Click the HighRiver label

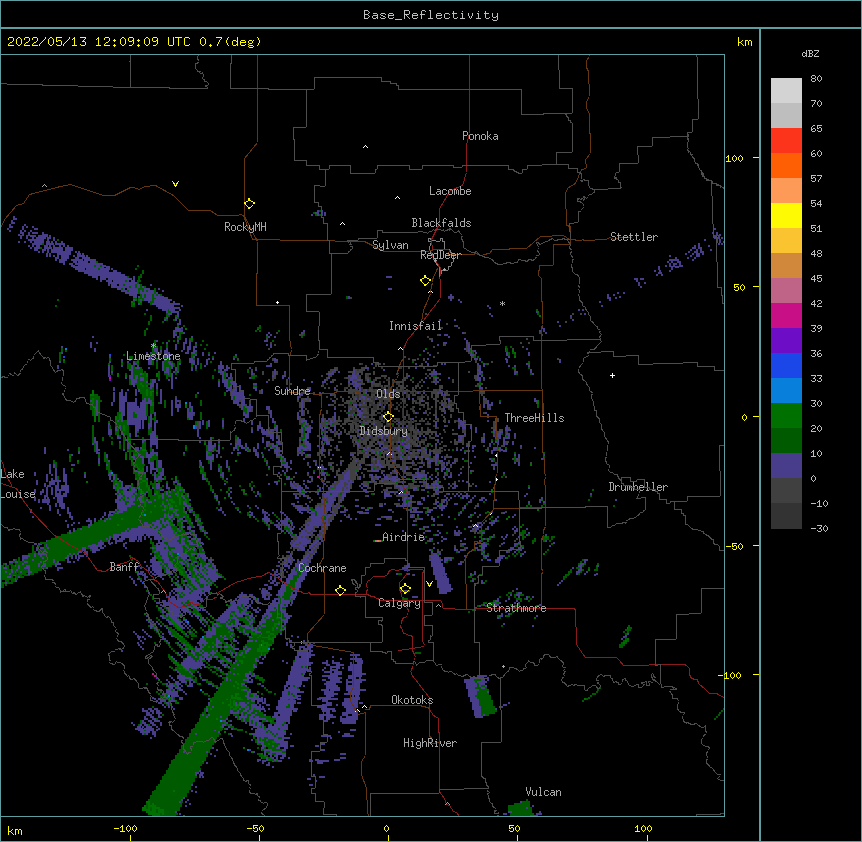(x=430, y=743)
